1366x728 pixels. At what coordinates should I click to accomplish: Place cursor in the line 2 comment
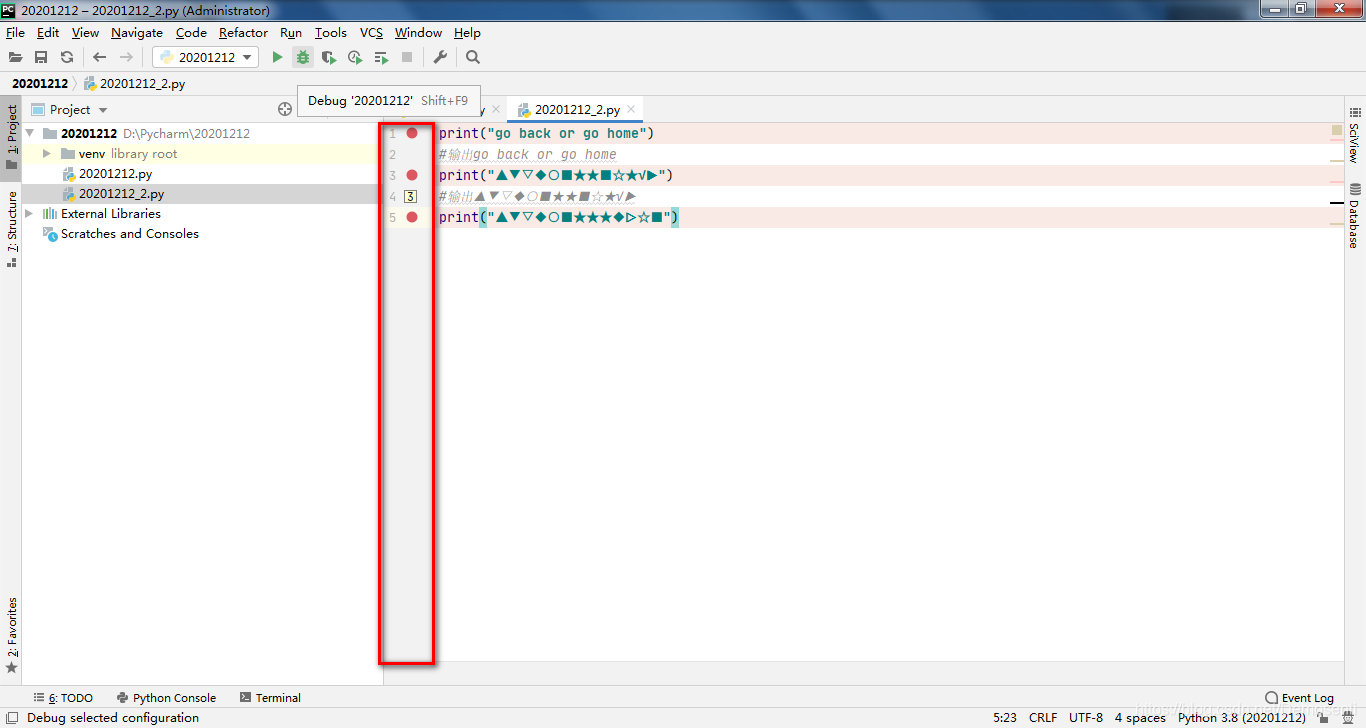pos(527,154)
